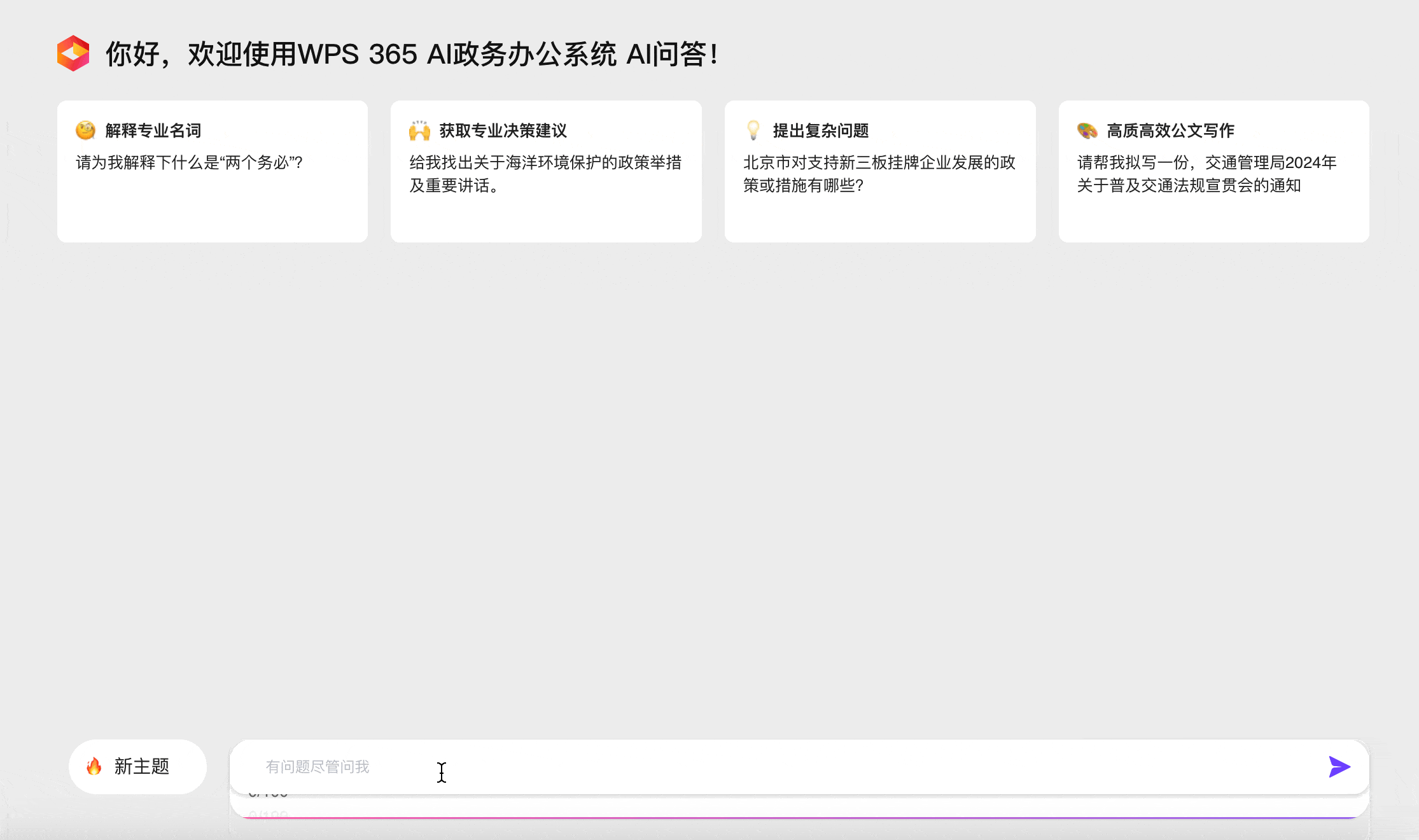Start a new topic with 新主题 button
This screenshot has width=1419, height=840.
pyautogui.click(x=137, y=767)
